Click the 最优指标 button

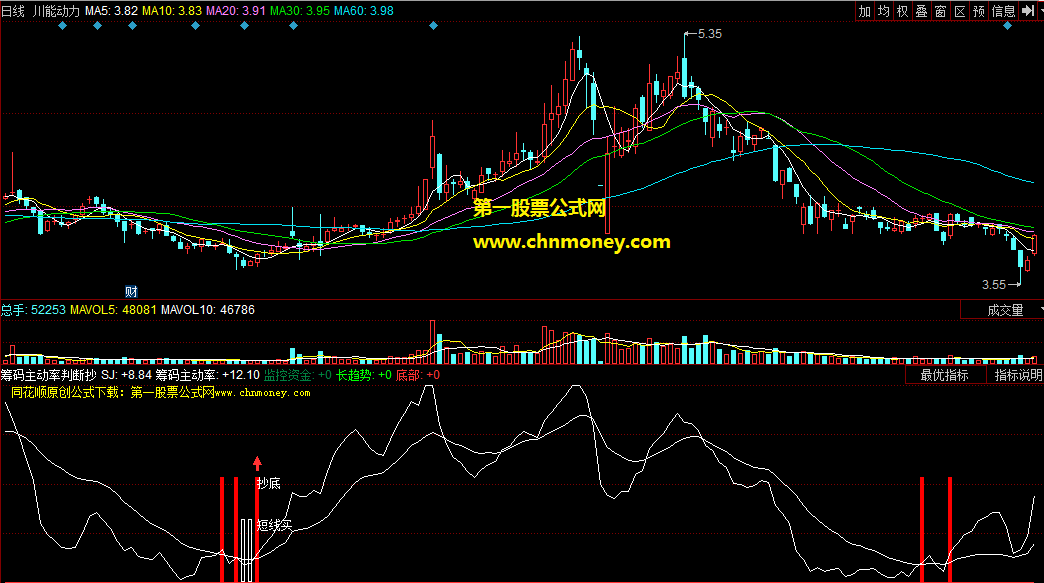[944, 375]
